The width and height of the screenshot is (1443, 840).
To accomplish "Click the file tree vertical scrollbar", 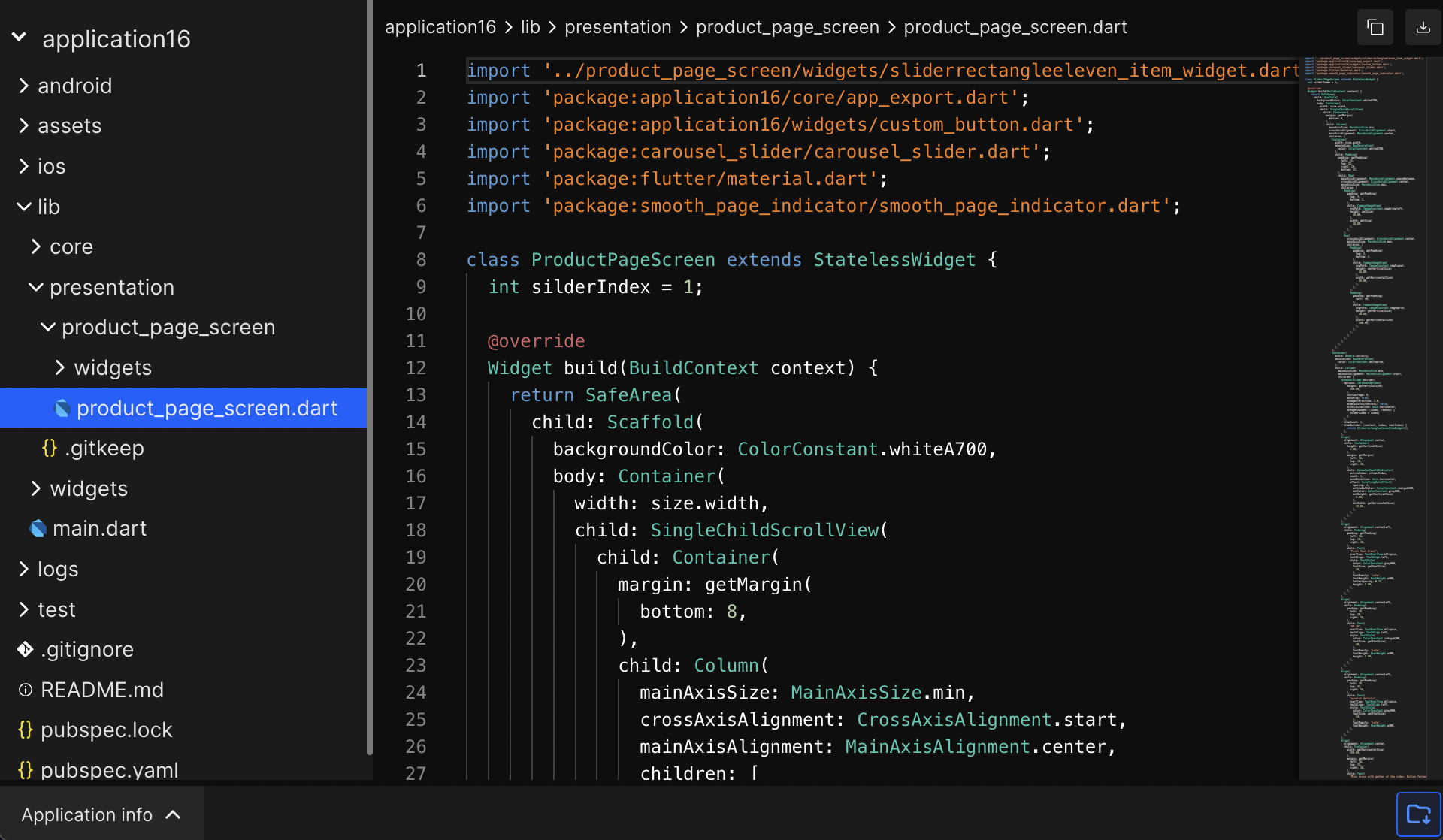I will 369,376.
